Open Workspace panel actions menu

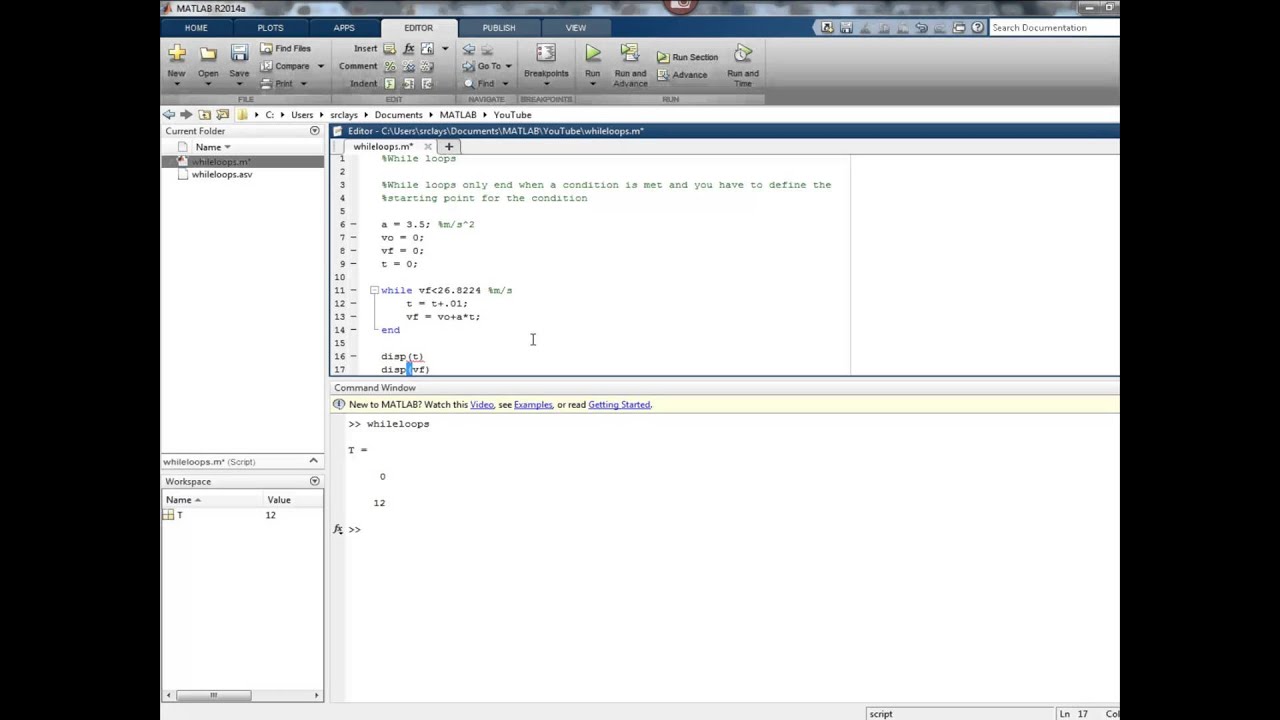(x=314, y=481)
